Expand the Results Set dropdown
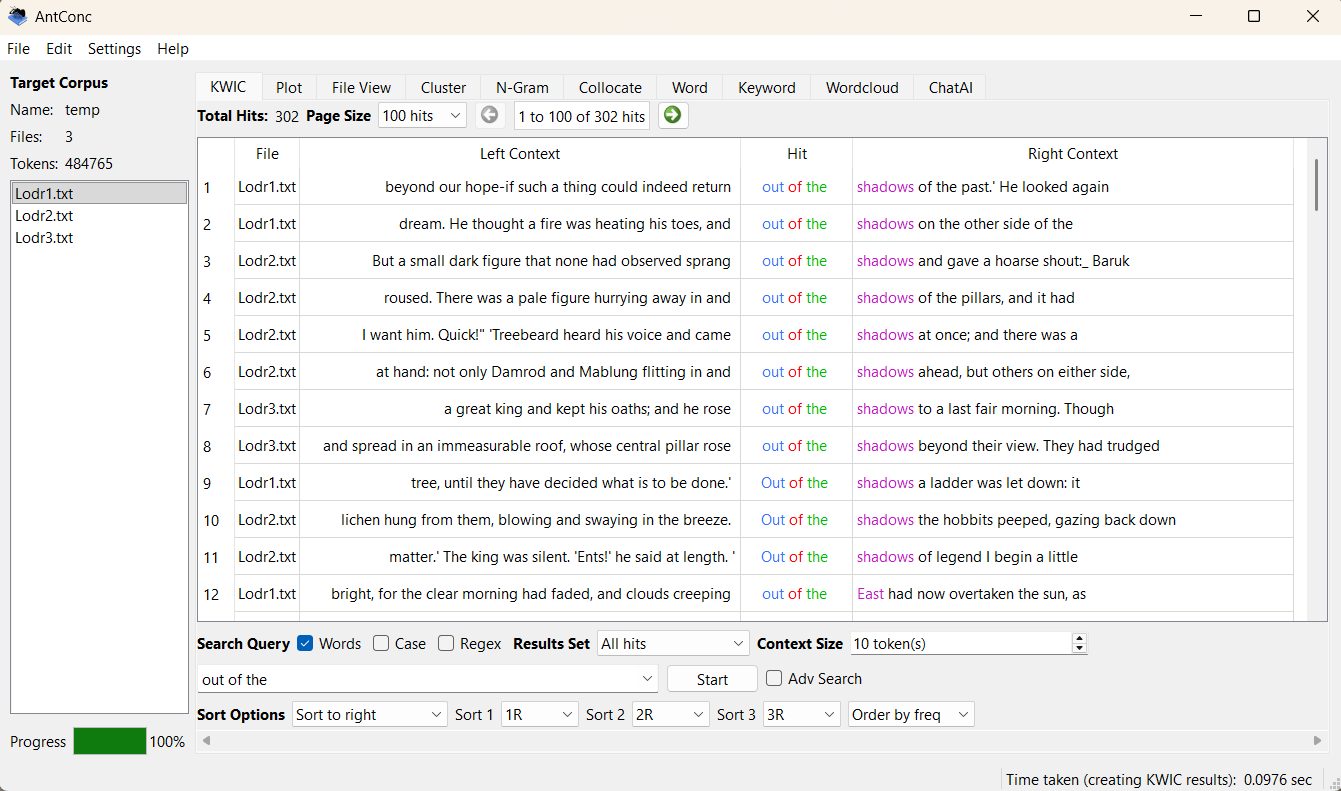This screenshot has height=791, width=1341. (x=672, y=644)
